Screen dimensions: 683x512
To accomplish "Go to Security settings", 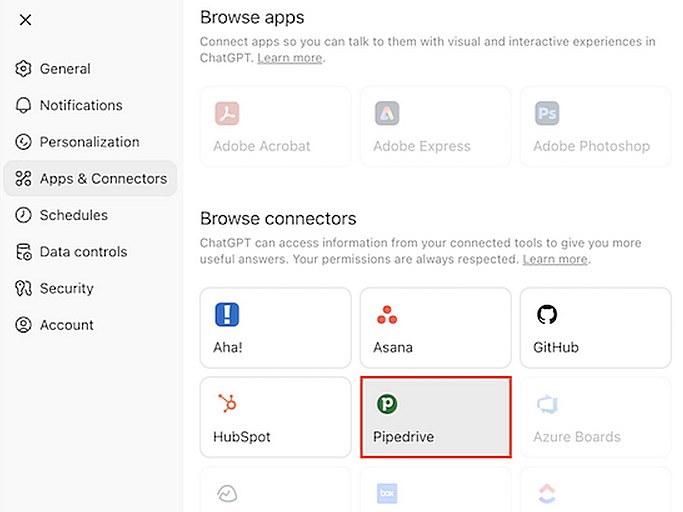I will click(x=66, y=288).
